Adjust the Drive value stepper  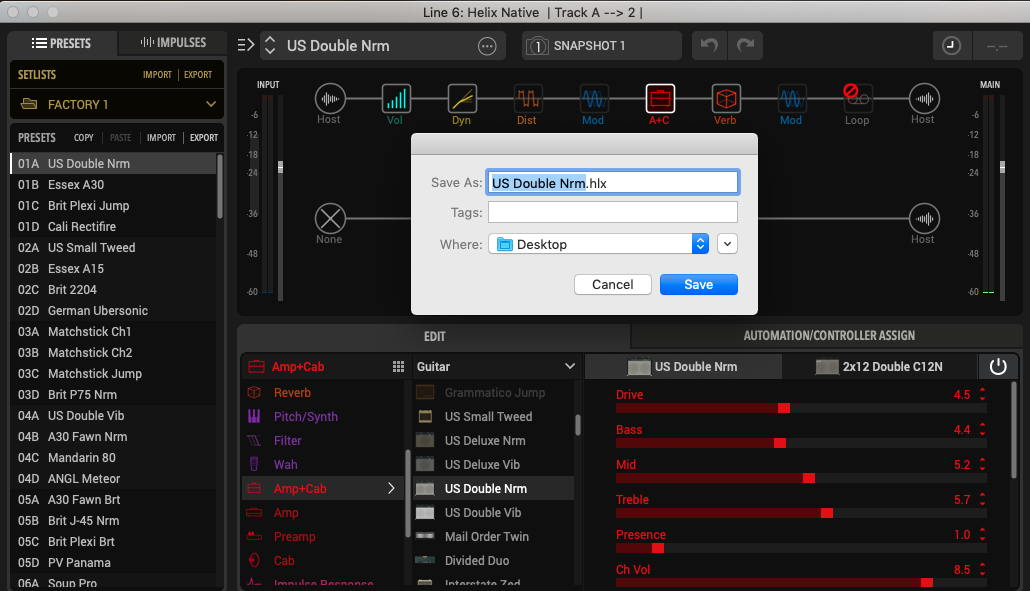click(x=982, y=394)
